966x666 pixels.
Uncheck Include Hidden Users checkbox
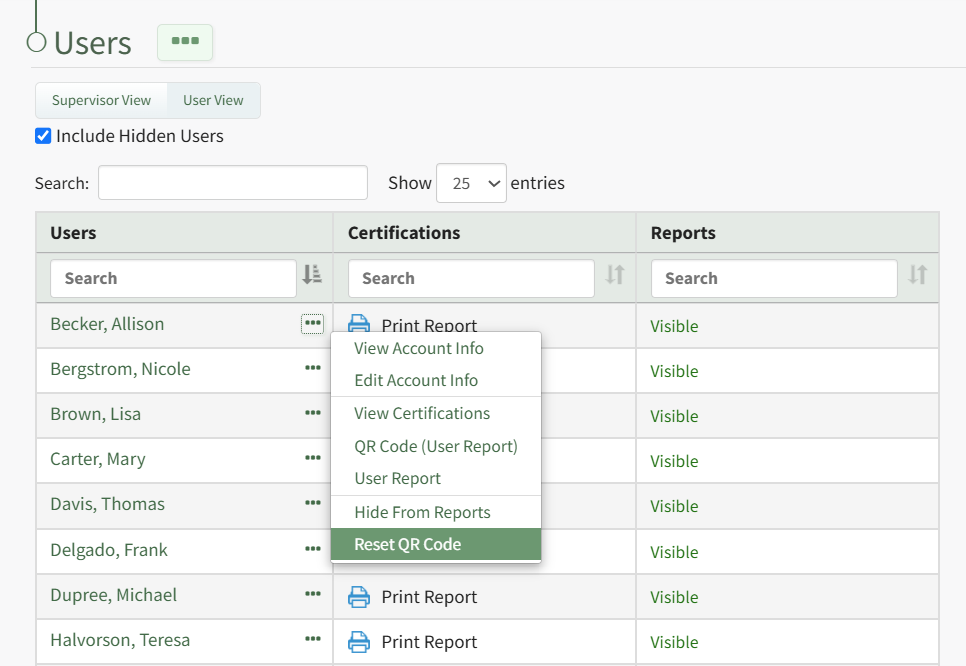43,136
